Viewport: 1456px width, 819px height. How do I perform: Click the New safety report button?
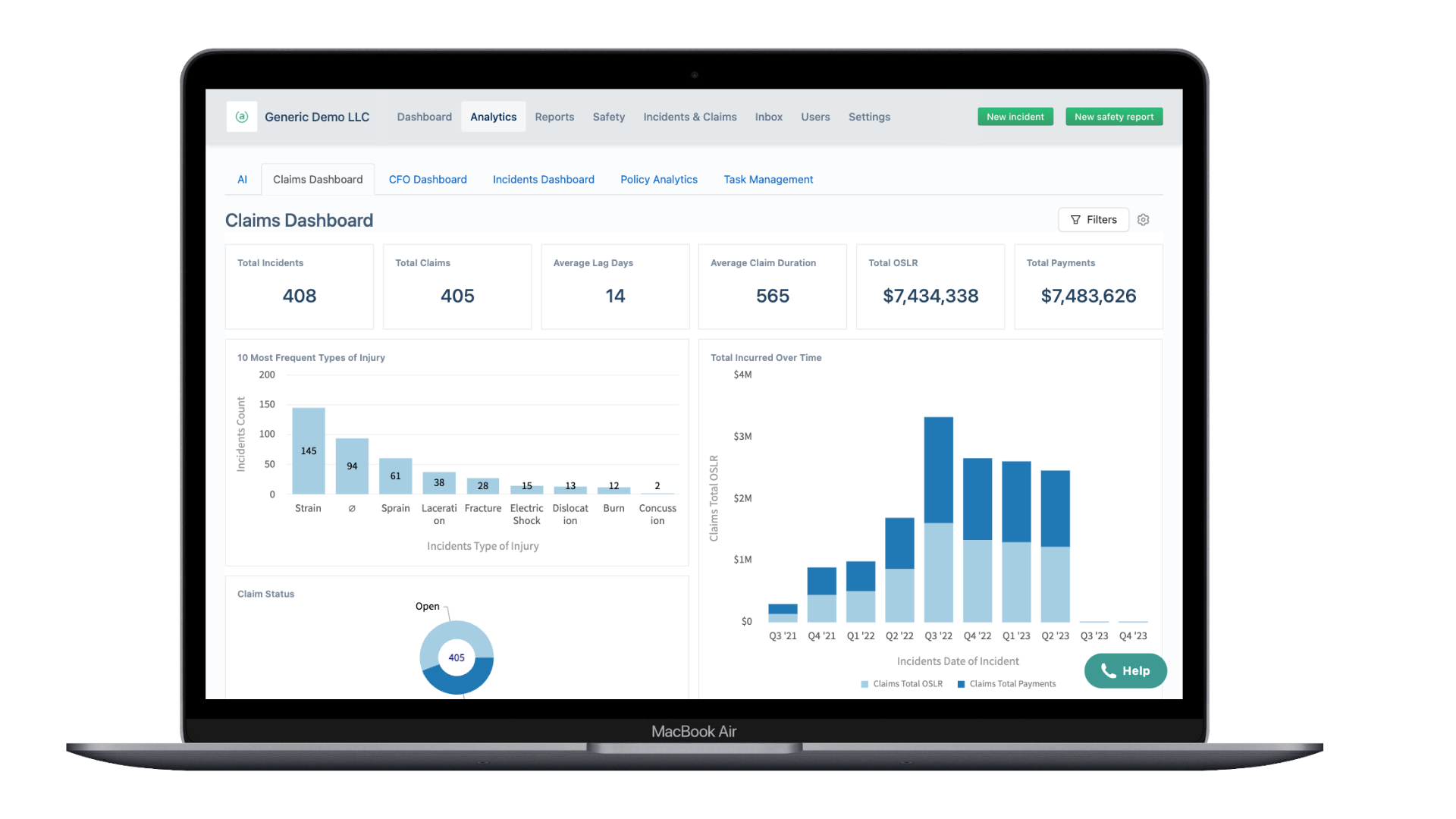[1113, 117]
